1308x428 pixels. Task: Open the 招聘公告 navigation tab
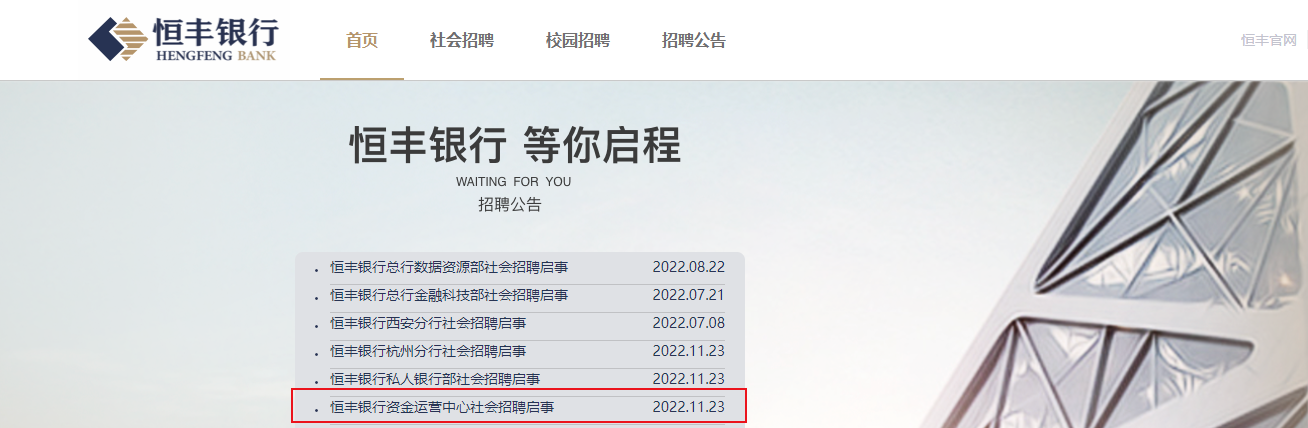[x=694, y=41]
